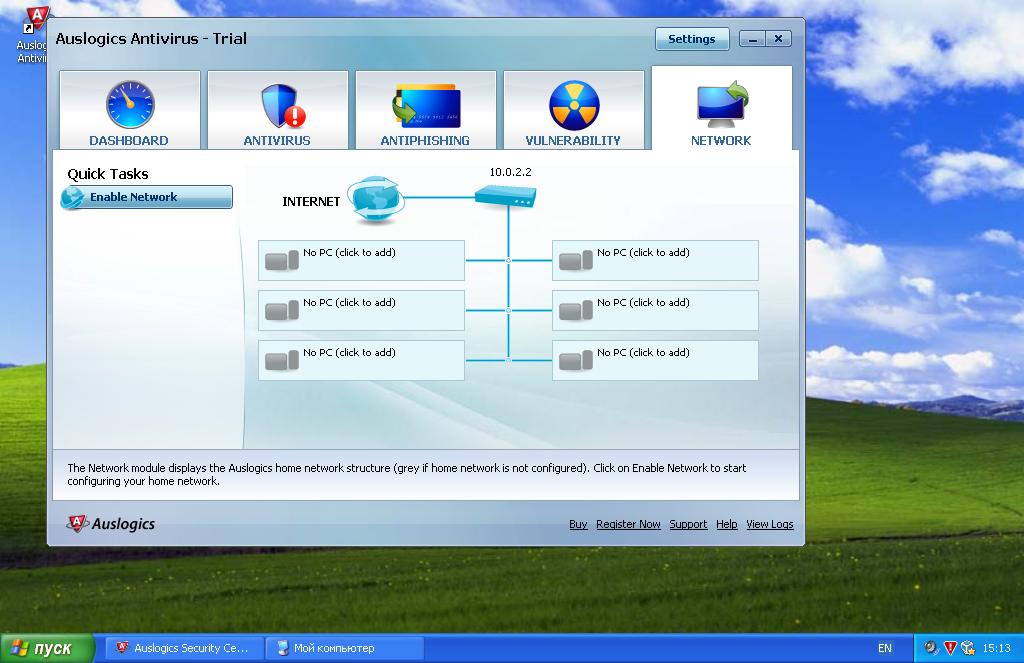Minimize the Auslogics Antivirus window
The height and width of the screenshot is (663, 1024).
coord(752,39)
